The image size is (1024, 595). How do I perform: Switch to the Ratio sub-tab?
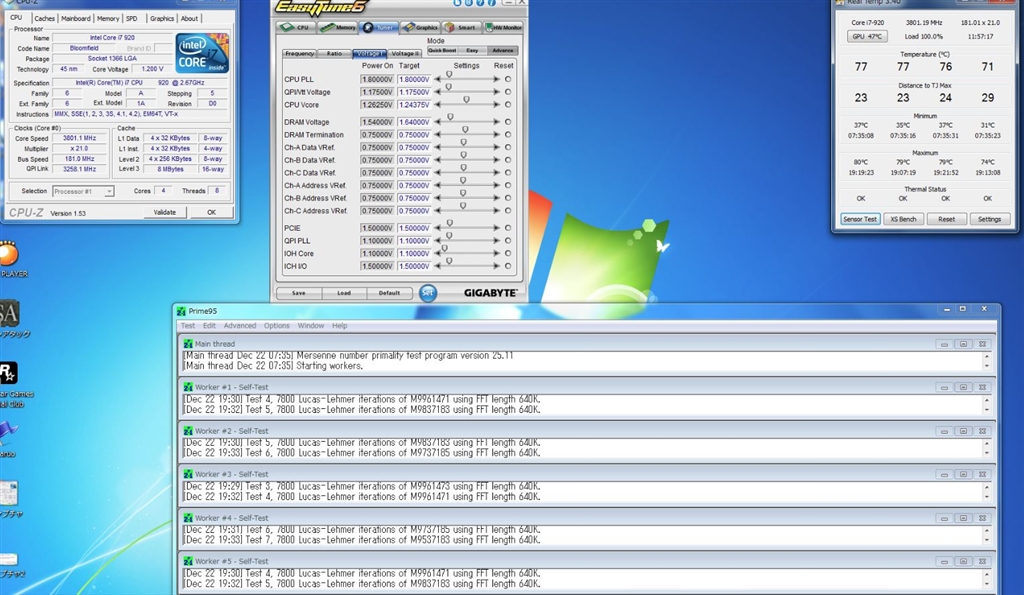334,54
